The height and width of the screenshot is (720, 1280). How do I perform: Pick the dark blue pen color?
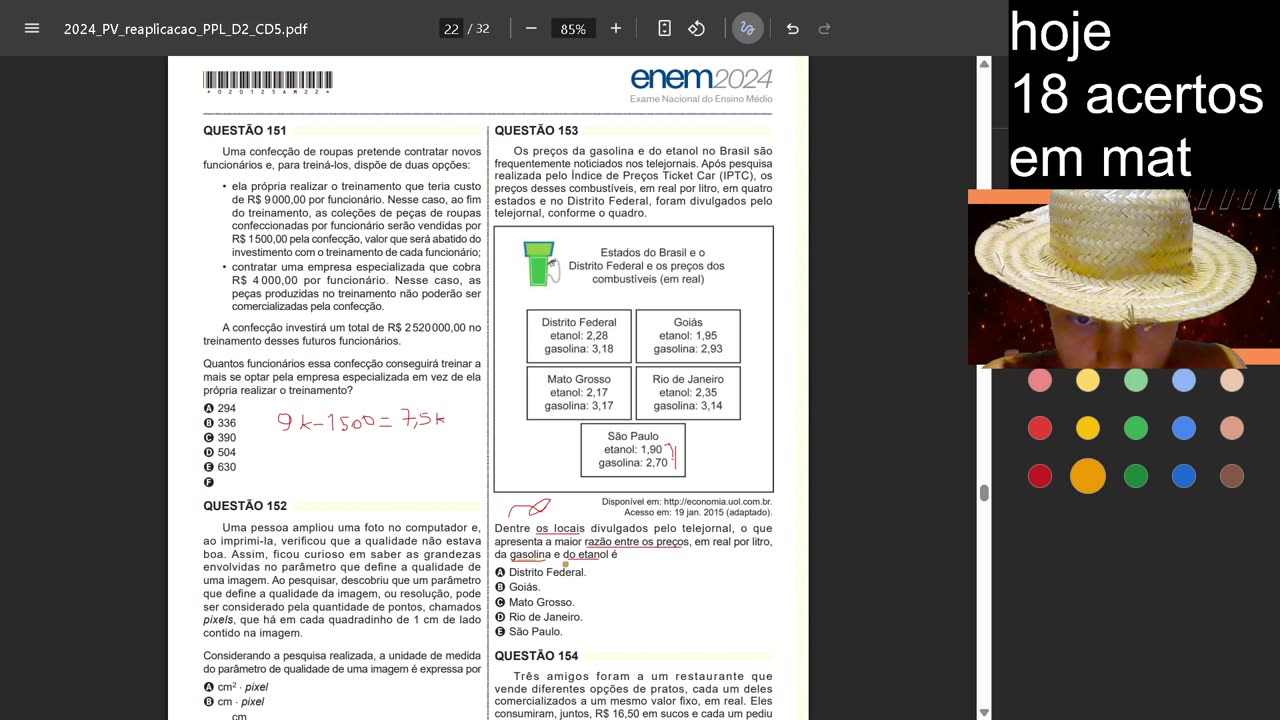(x=1184, y=476)
